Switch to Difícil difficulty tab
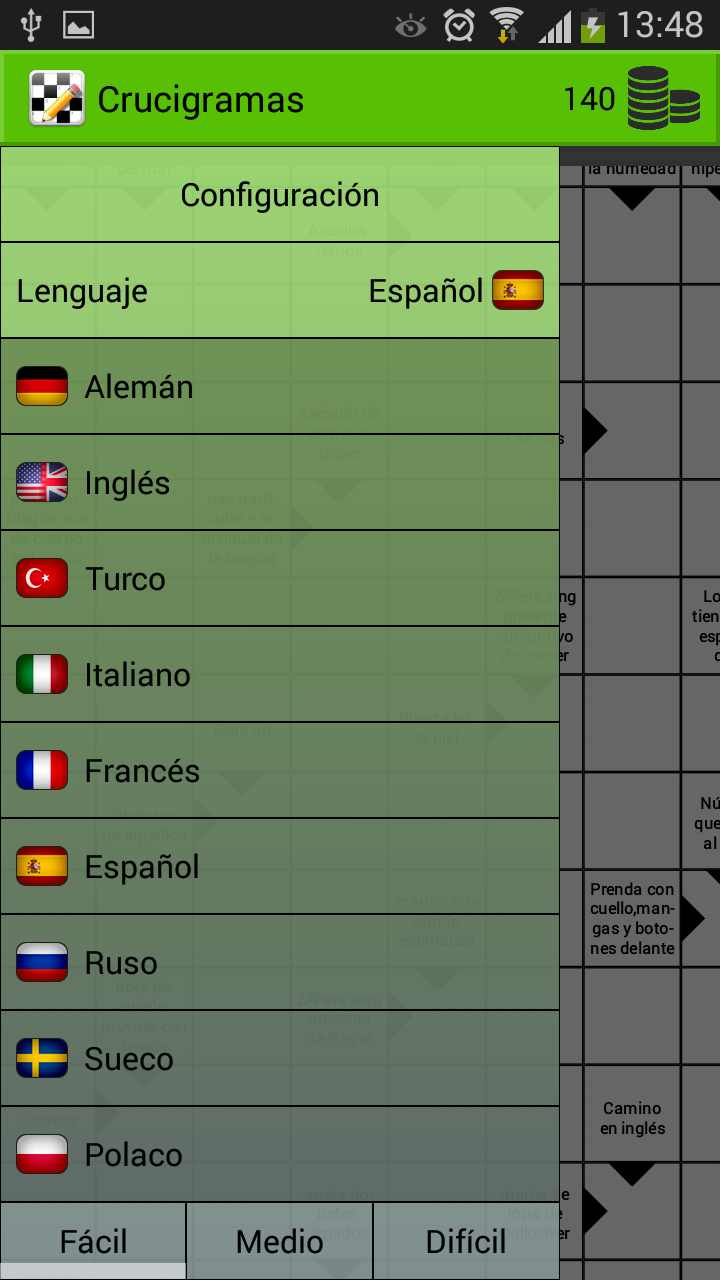The image size is (720, 1280). pyautogui.click(x=466, y=1241)
